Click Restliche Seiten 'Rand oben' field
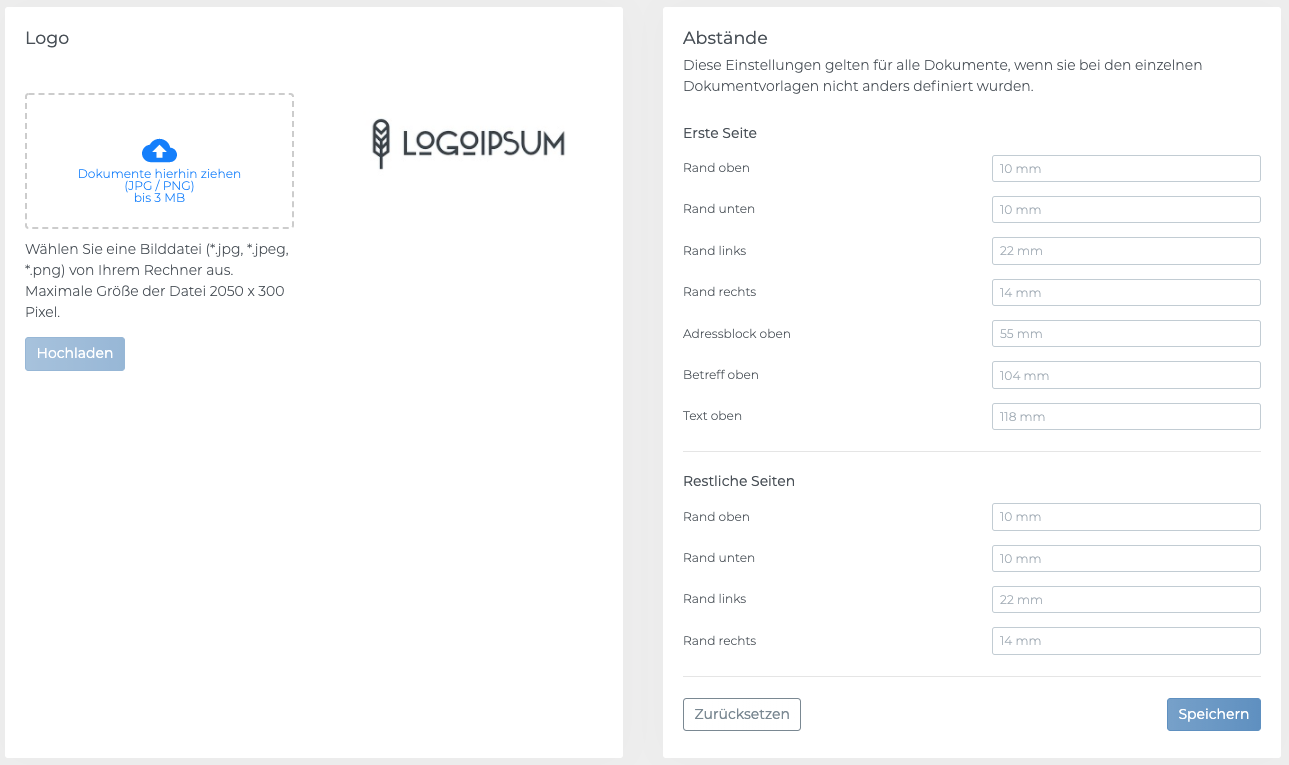 [1125, 517]
